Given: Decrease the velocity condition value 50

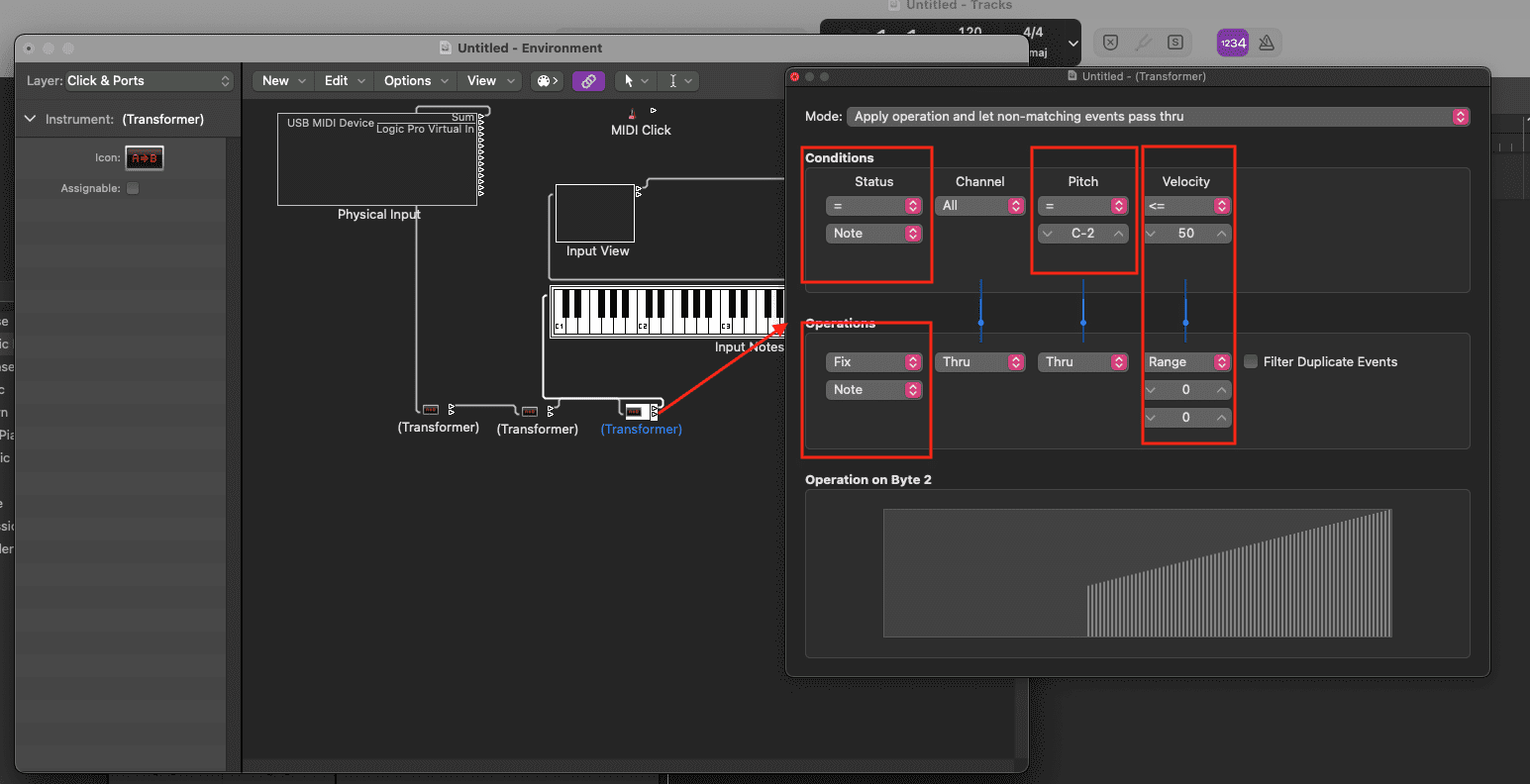Looking at the screenshot, I should (x=1151, y=234).
